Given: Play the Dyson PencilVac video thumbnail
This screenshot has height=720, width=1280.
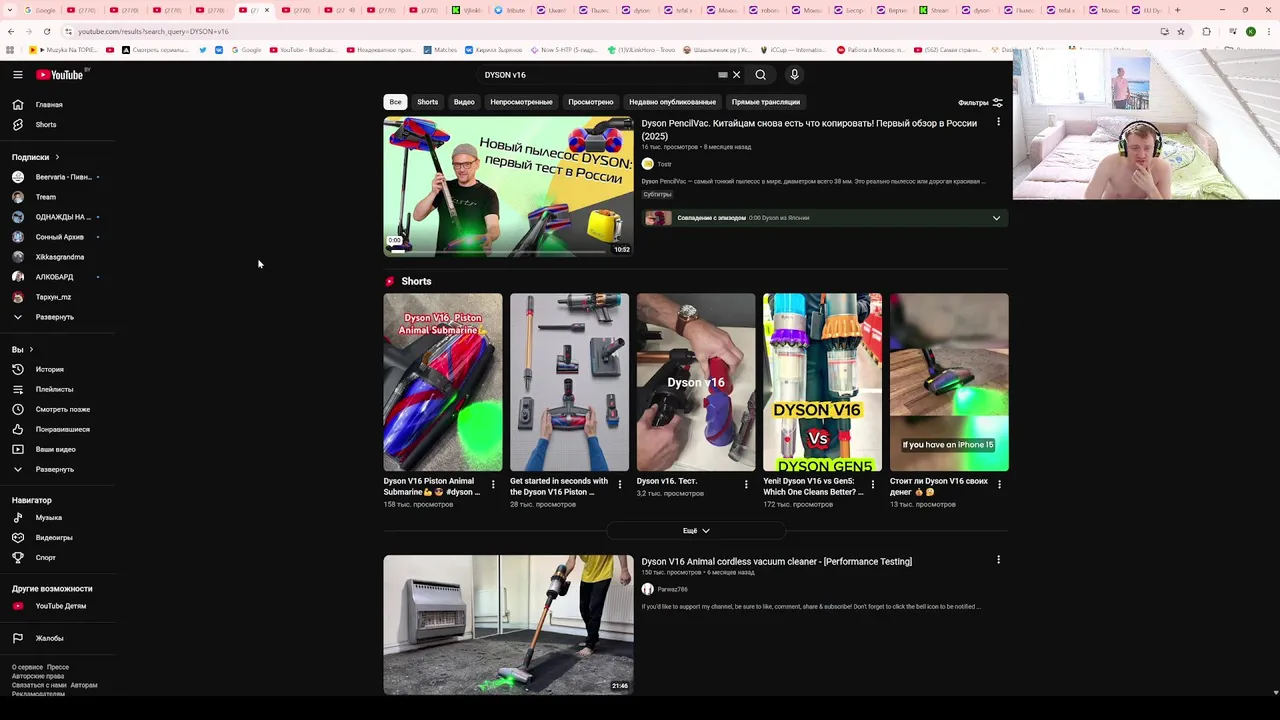Looking at the screenshot, I should (508, 187).
